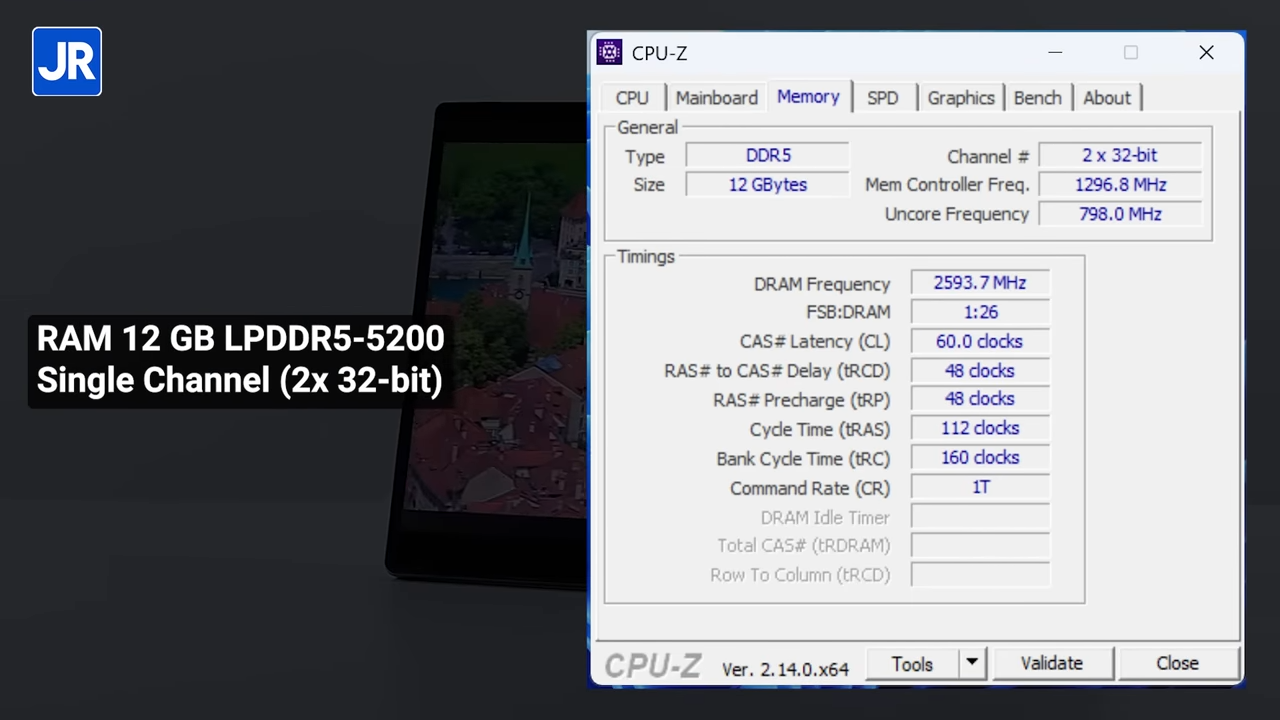Click the empty Total CAS# (tRDRAM) field
The height and width of the screenshot is (720, 1280).
[x=980, y=546]
